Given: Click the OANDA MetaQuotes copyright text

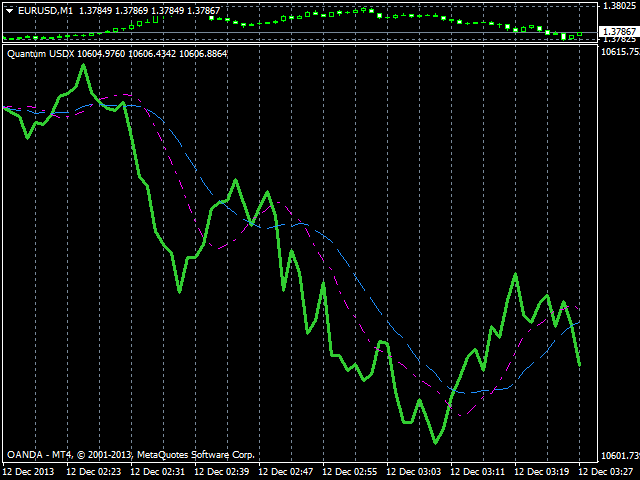Looking at the screenshot, I should [130, 454].
